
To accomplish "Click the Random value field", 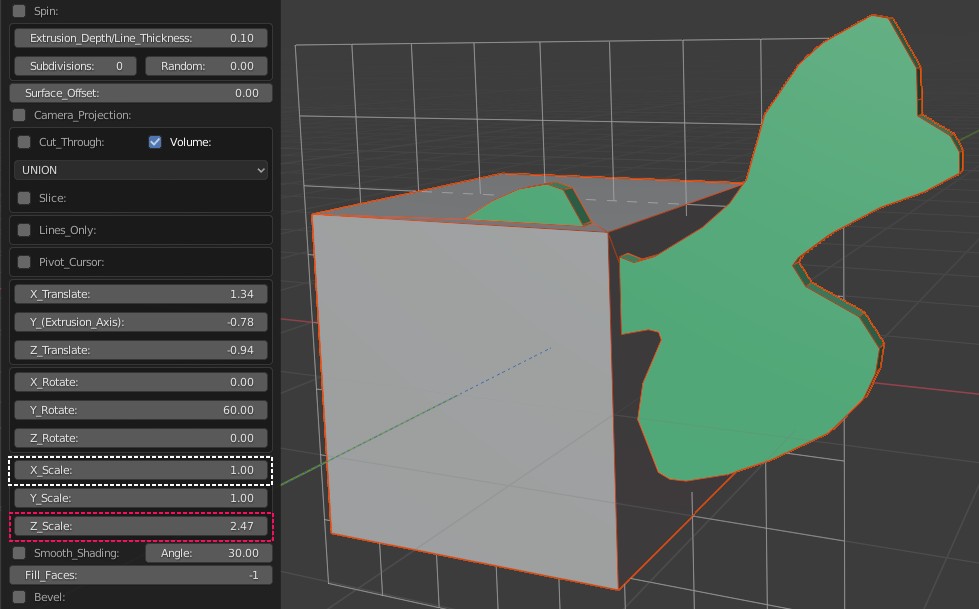I will coord(207,66).
